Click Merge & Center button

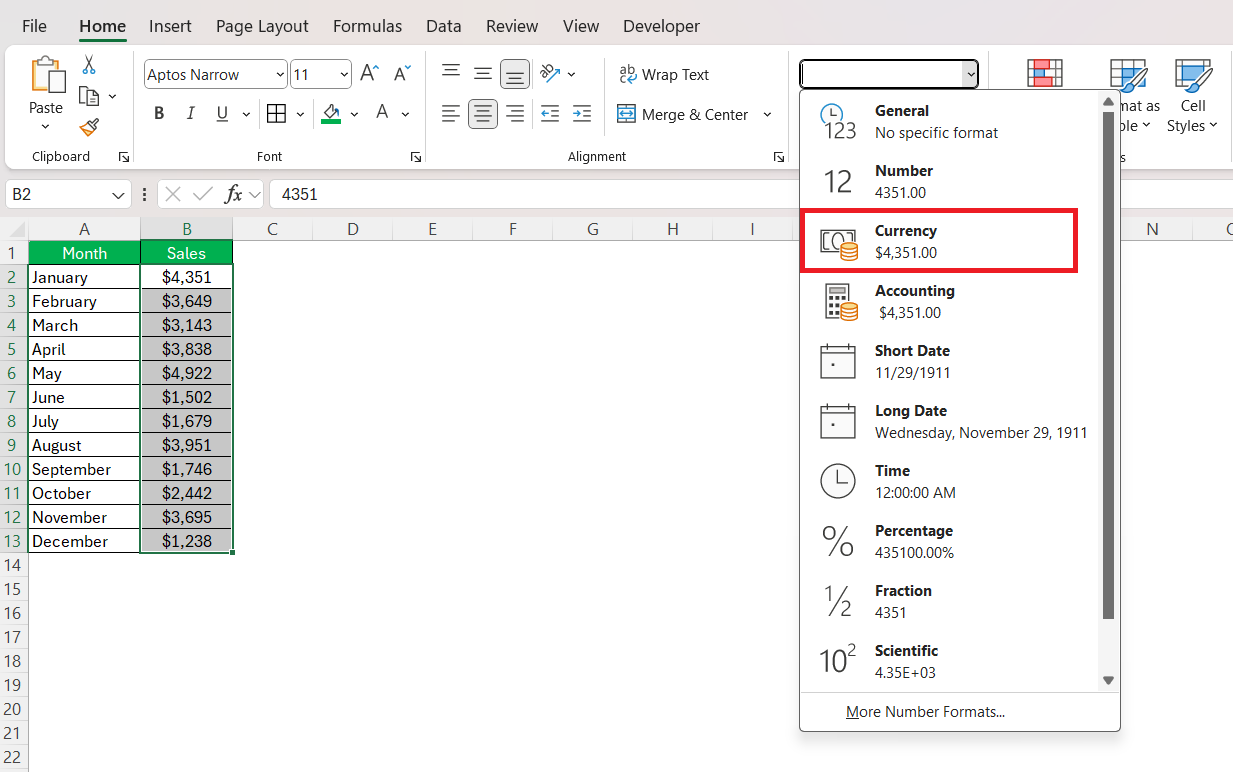(683, 114)
